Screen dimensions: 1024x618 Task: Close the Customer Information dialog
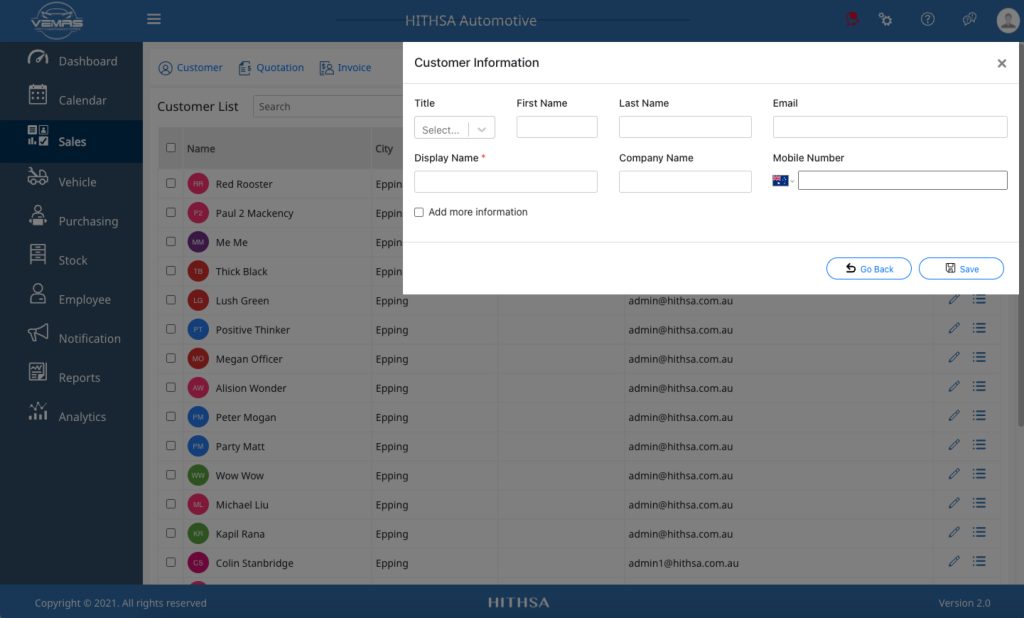[x=1002, y=63]
